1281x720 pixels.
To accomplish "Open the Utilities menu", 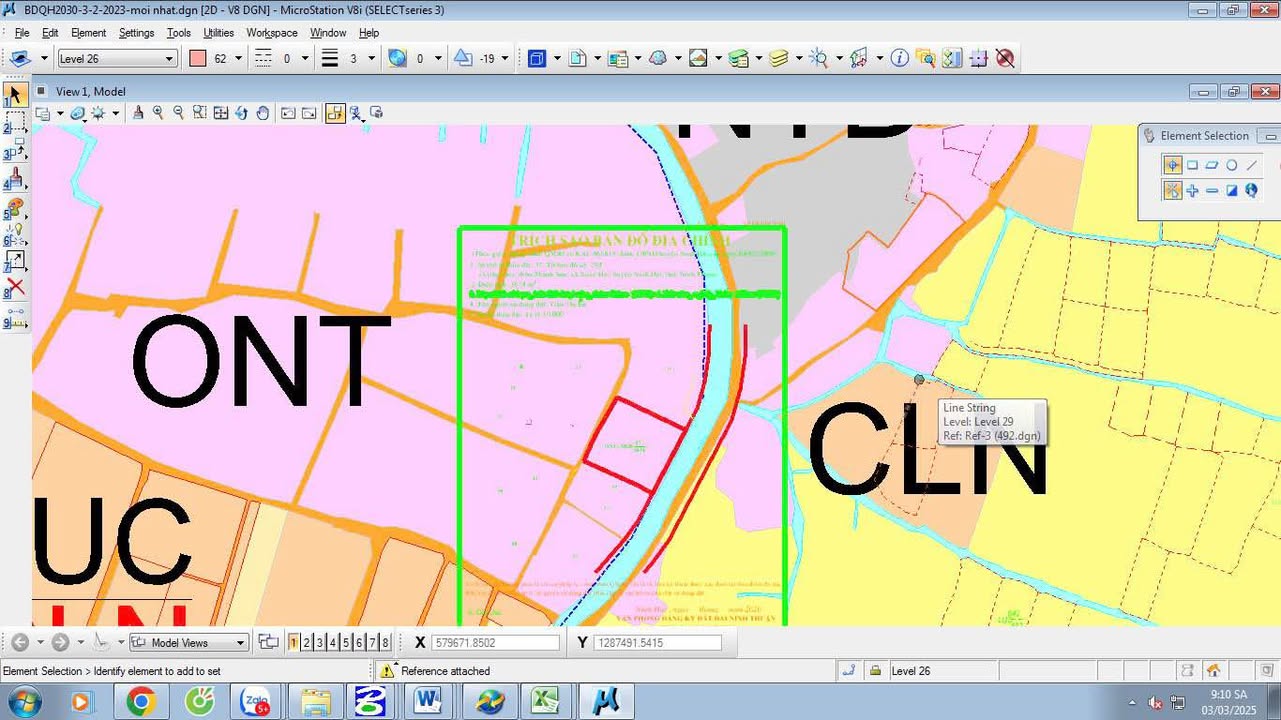I will point(218,33).
